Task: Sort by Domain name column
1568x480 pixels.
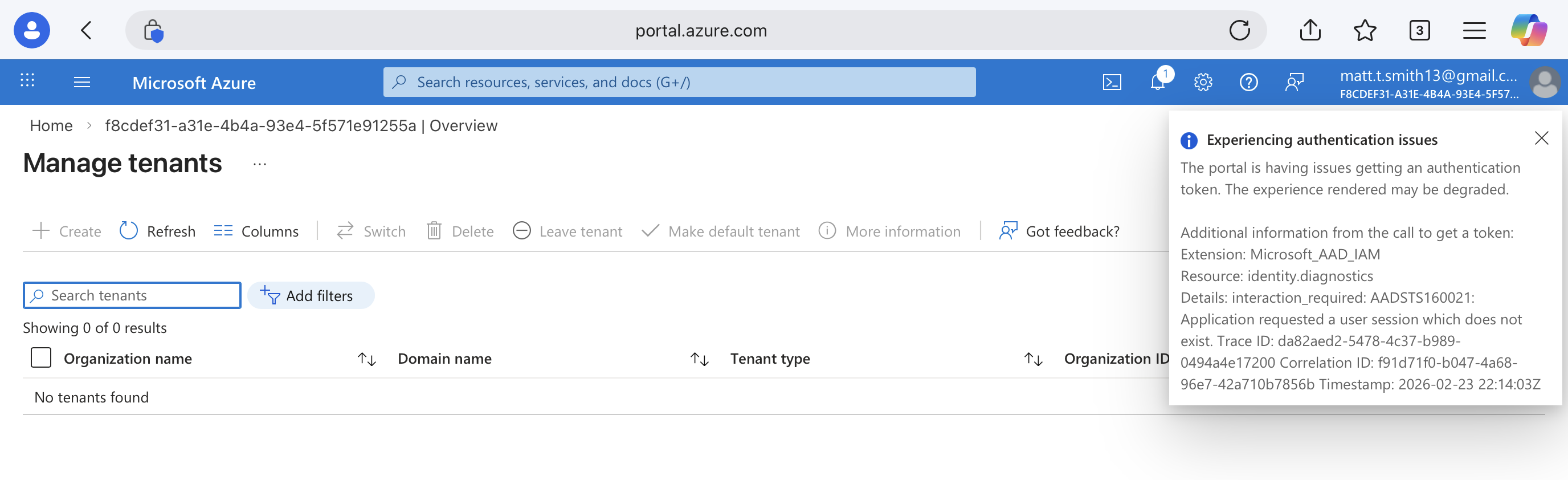Action: click(x=700, y=359)
